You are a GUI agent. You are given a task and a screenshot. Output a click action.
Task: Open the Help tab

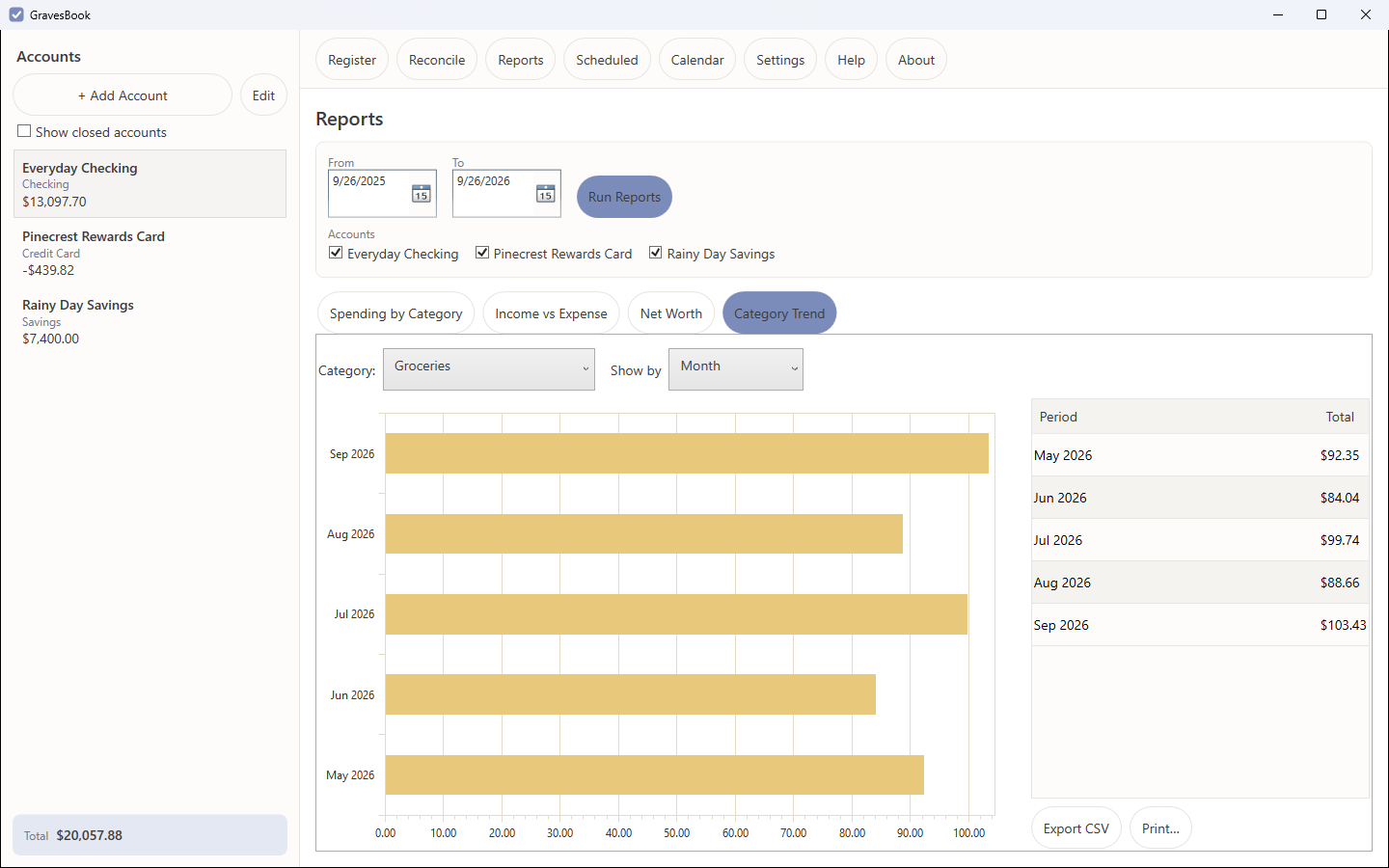pos(851,60)
